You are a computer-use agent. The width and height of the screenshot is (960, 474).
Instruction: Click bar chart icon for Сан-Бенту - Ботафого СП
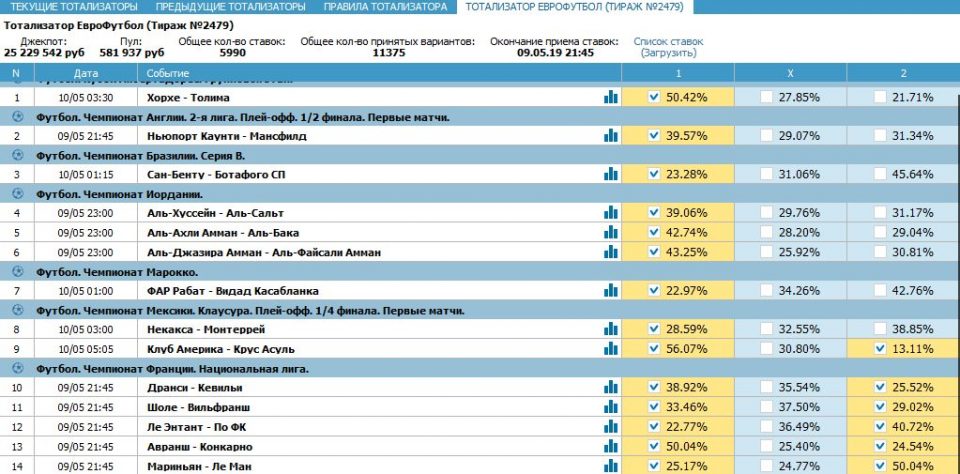pyautogui.click(x=610, y=174)
